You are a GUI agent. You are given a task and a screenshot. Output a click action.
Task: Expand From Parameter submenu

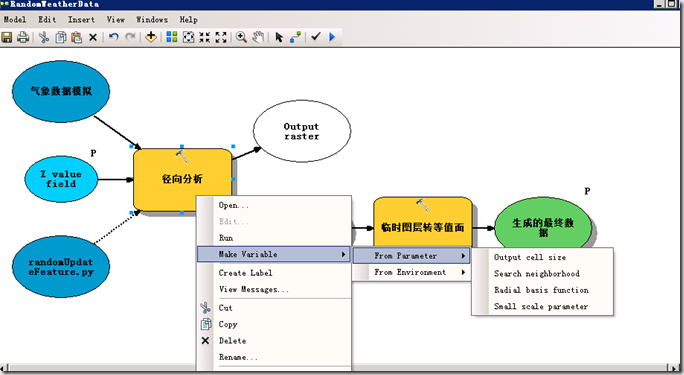[411, 256]
